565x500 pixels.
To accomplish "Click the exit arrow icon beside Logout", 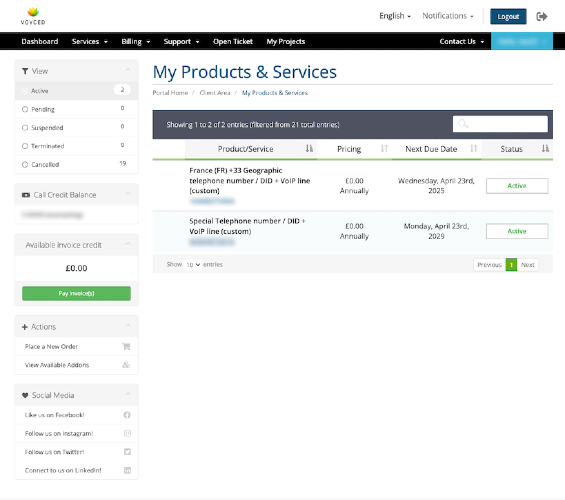I will (542, 17).
